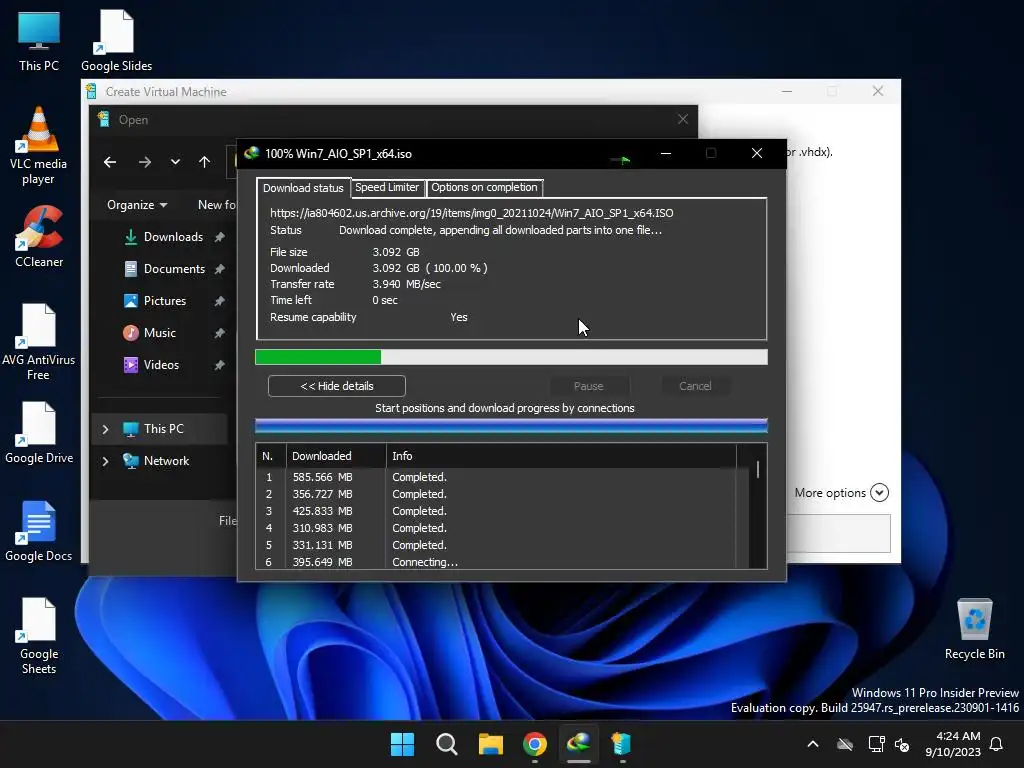Click the network display tray icon
Viewport: 1024px width, 768px height.
(876, 744)
